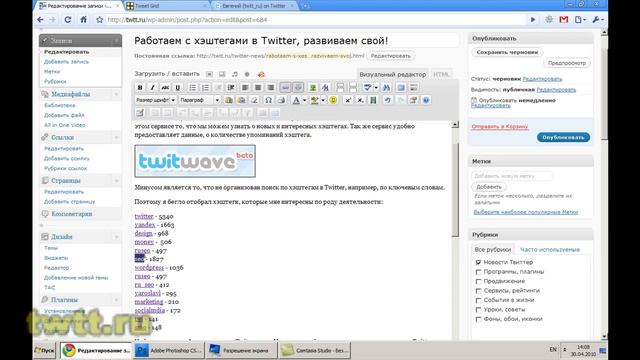The image size is (640, 360).
Task: Expand the Ссылки sidebar menu arrow
Action: [116, 138]
